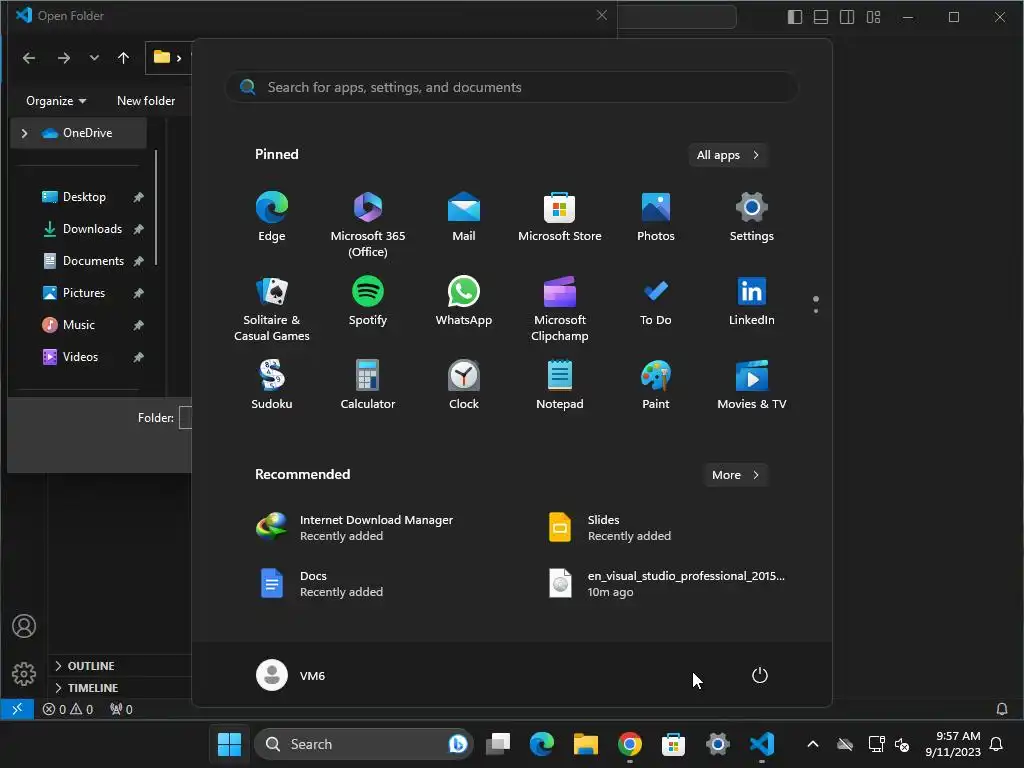Viewport: 1024px width, 768px height.
Task: Click the power button in Start menu
Action: tap(760, 675)
